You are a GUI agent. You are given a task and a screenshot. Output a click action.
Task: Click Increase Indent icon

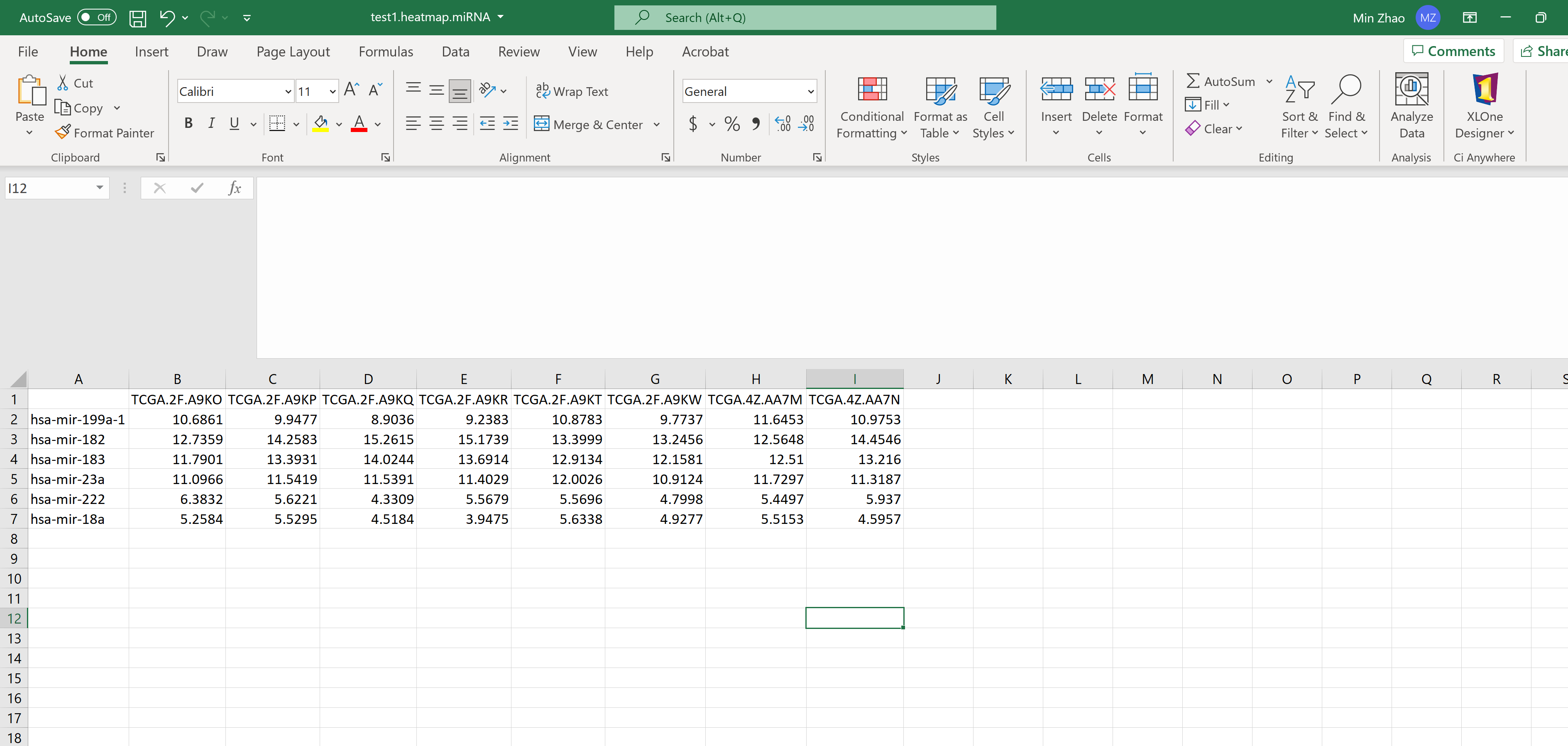coord(511,124)
